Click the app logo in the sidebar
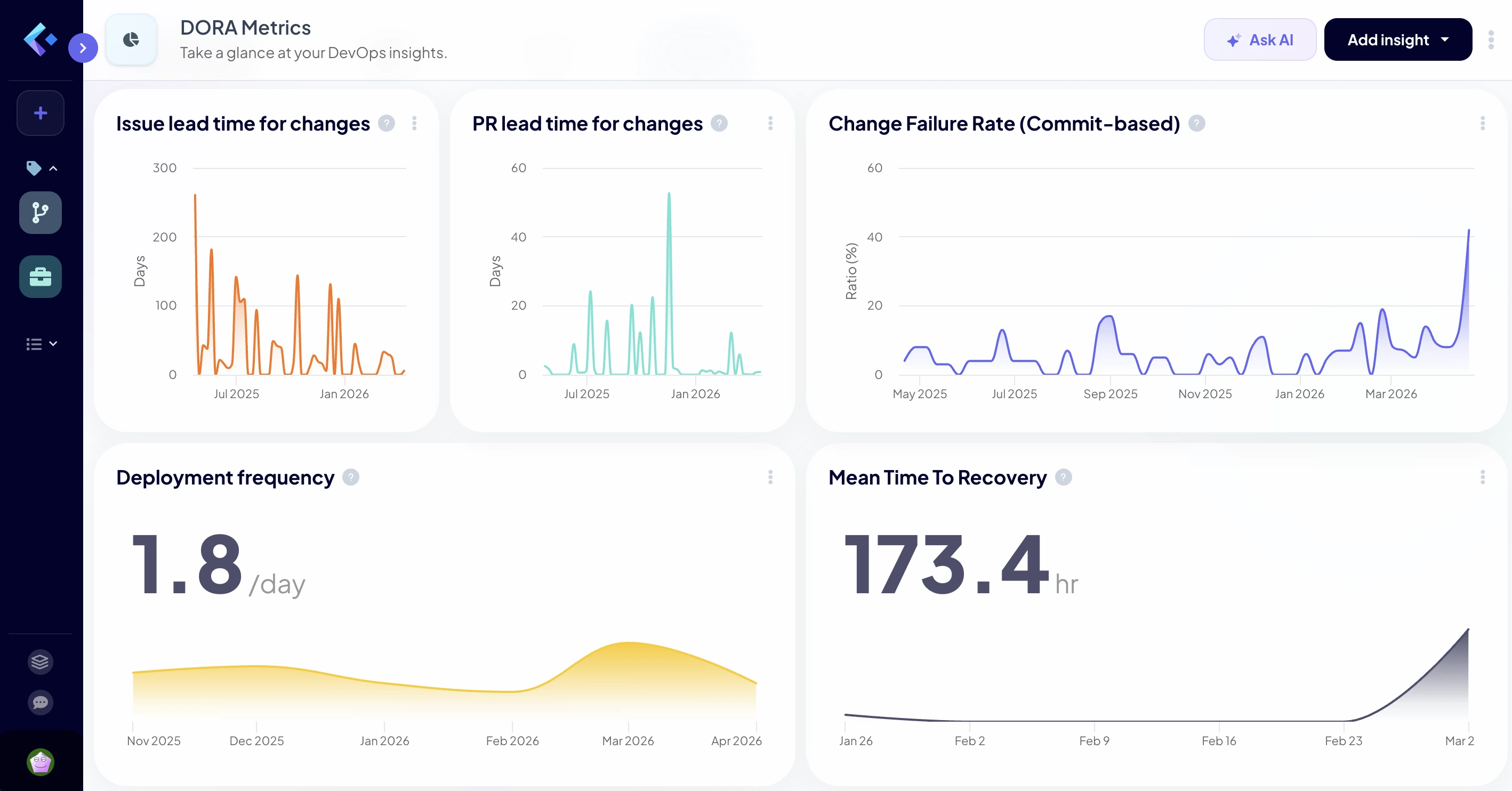Viewport: 1512px width, 791px height. pos(40,39)
